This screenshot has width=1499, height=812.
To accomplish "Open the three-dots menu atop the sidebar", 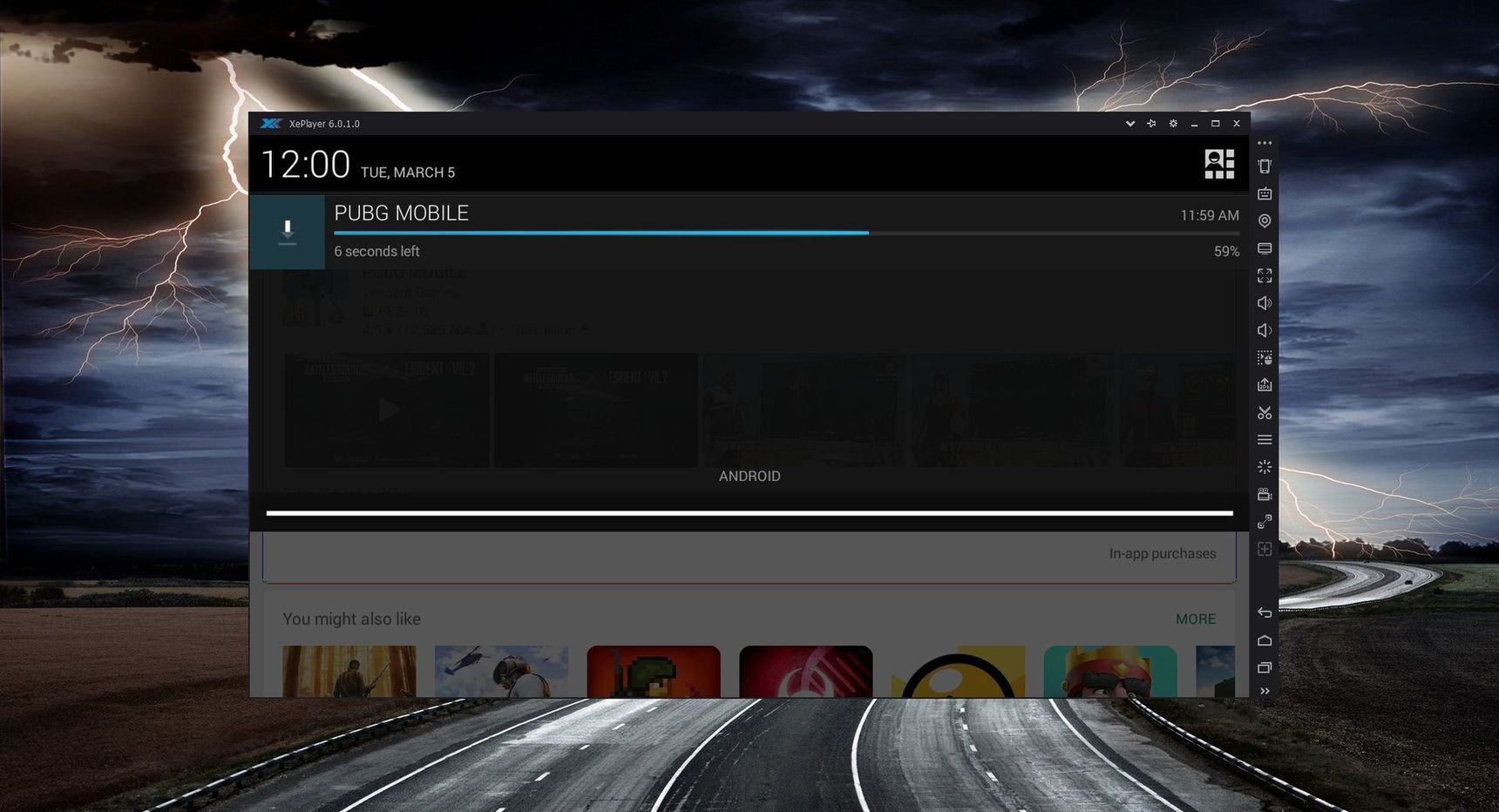I will tap(1265, 143).
